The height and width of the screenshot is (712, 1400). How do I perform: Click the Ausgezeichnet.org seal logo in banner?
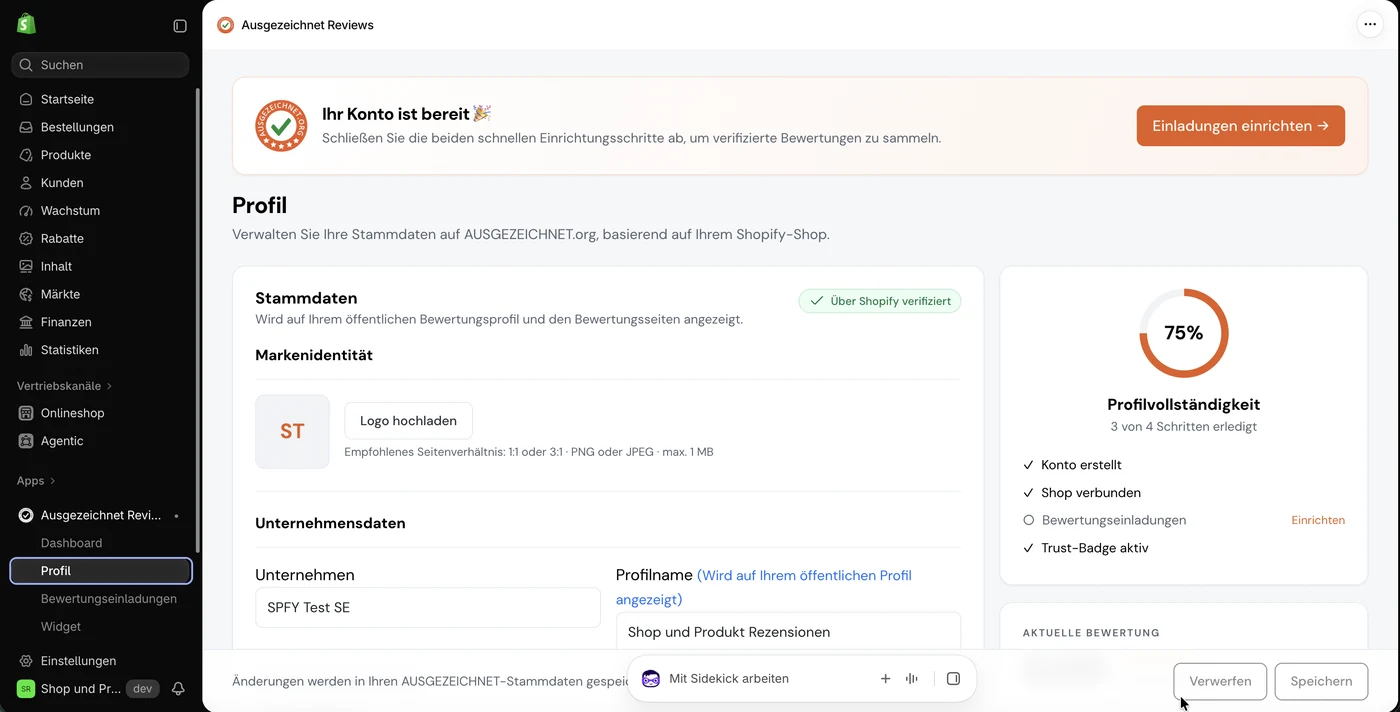(x=281, y=126)
